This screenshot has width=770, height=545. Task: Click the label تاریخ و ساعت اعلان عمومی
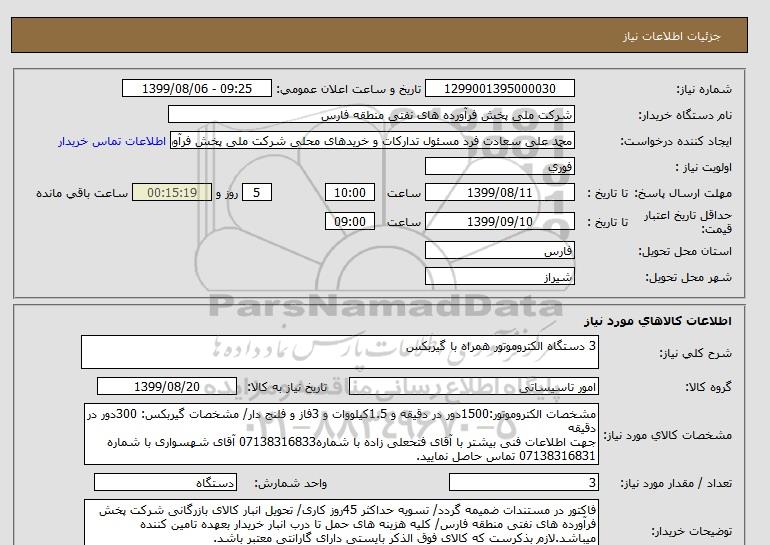point(349,89)
